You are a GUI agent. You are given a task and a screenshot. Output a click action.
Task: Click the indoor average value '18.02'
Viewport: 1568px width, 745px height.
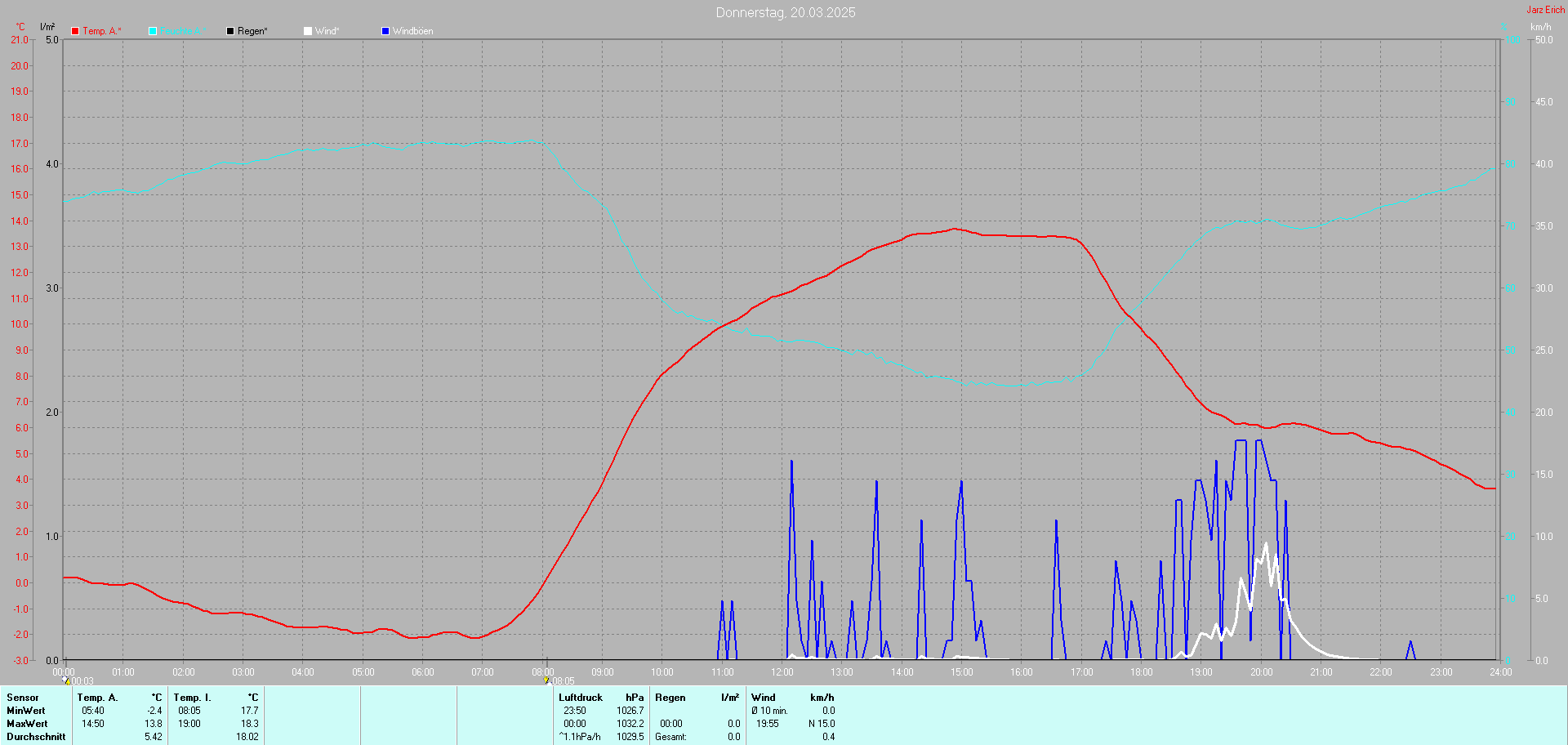point(247,737)
